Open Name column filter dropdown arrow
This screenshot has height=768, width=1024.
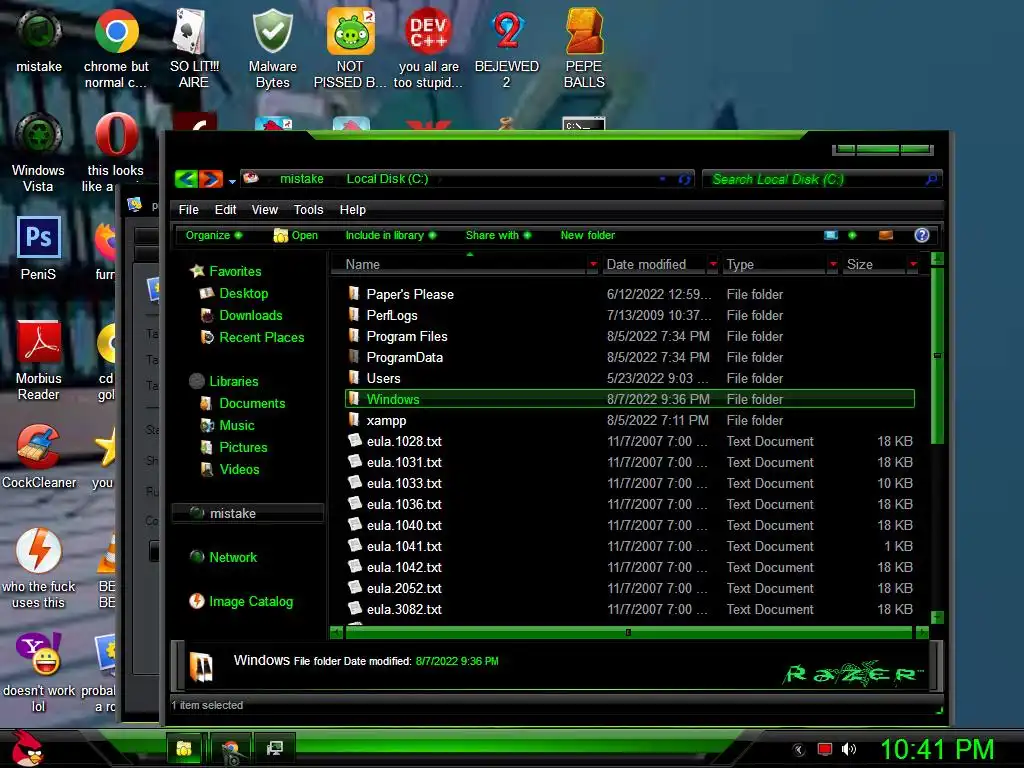pyautogui.click(x=593, y=264)
